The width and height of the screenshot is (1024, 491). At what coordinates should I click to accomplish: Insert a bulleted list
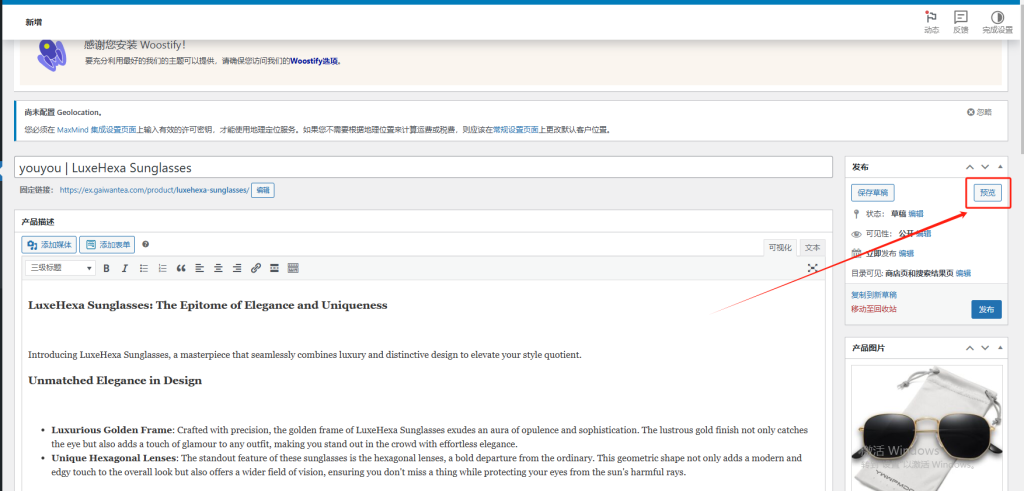[x=143, y=268]
